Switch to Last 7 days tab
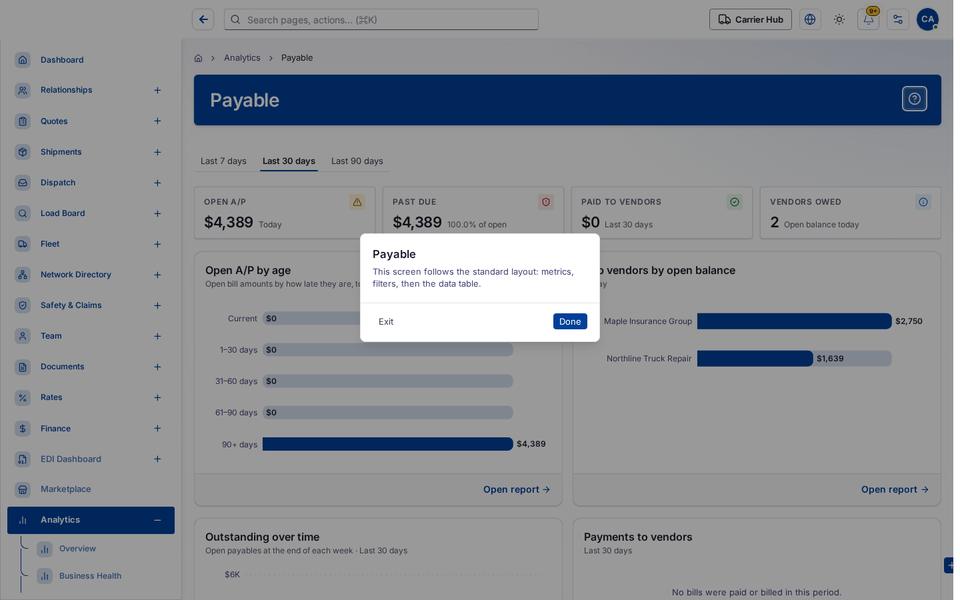Image resolution: width=960 pixels, height=600 pixels. pos(223,161)
